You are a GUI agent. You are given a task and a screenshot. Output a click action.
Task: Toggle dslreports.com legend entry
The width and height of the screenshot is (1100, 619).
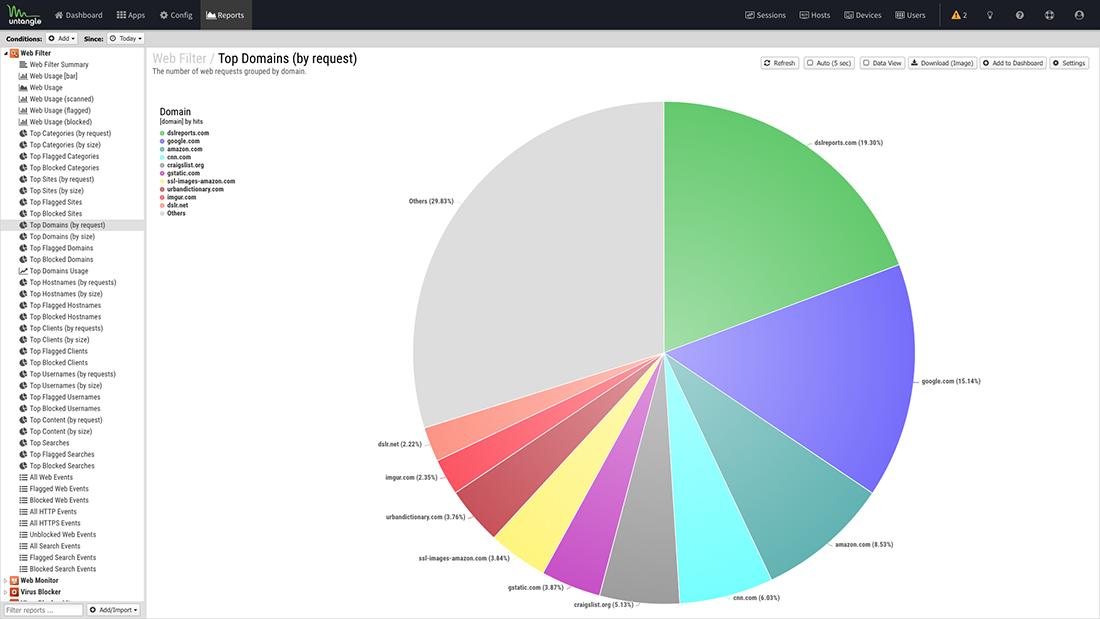[185, 133]
